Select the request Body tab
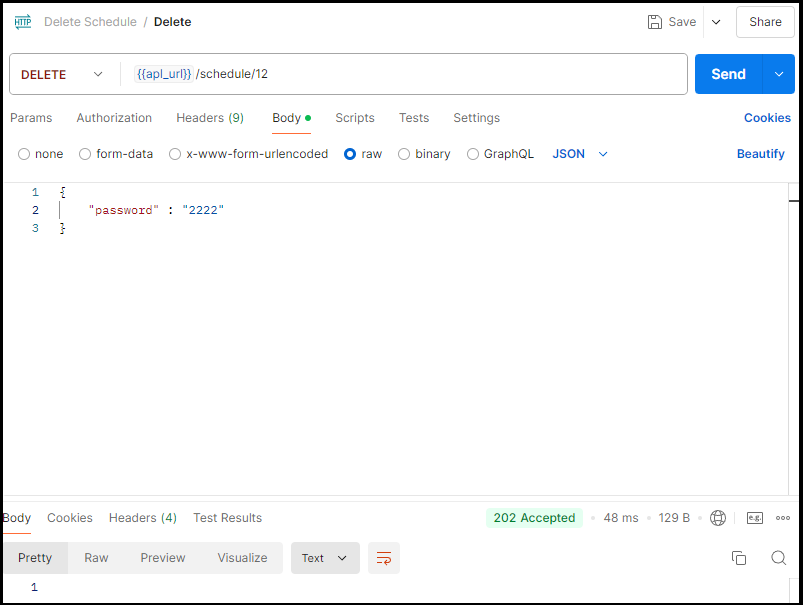This screenshot has width=803, height=605. point(291,118)
